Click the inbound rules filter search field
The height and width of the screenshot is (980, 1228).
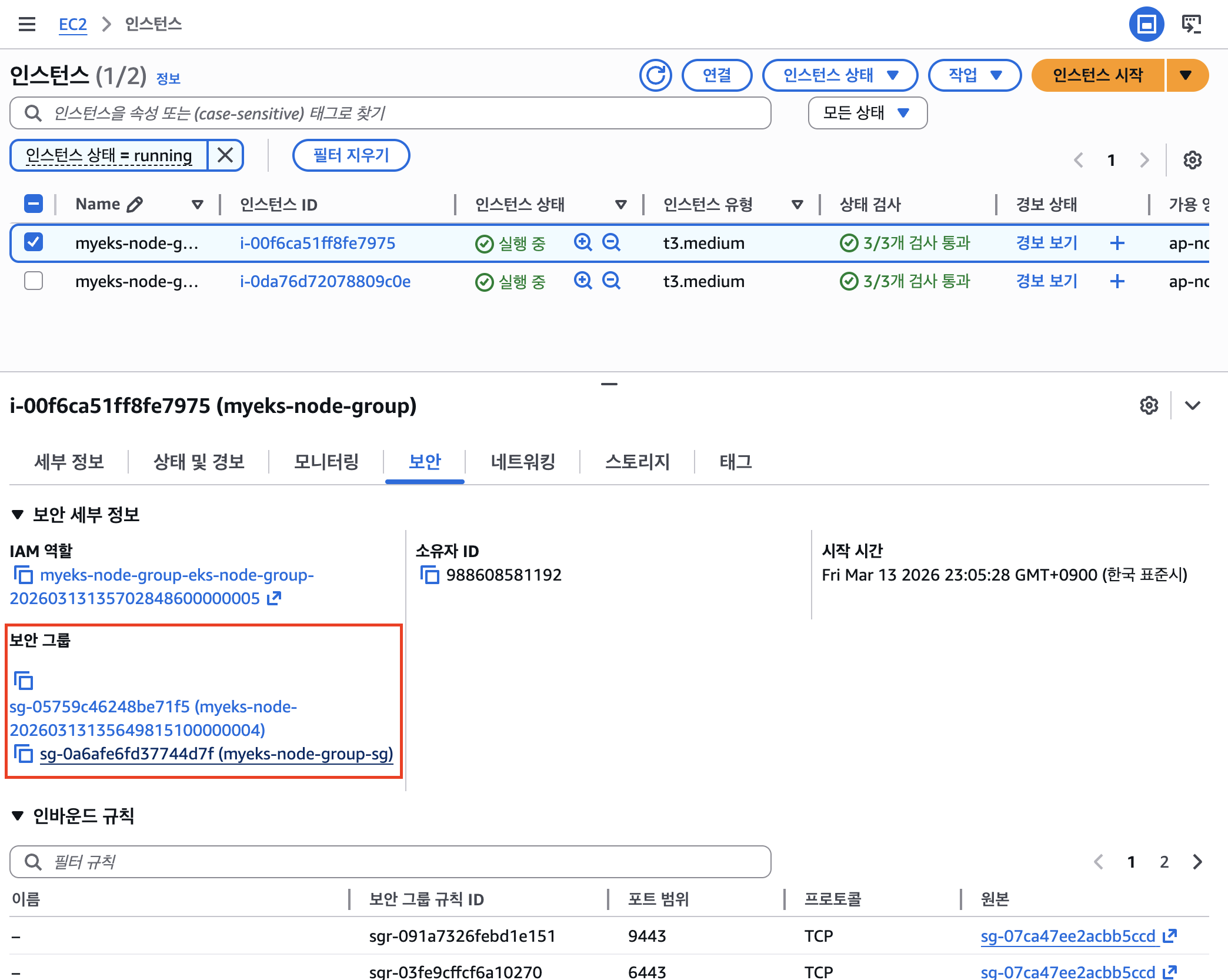388,862
